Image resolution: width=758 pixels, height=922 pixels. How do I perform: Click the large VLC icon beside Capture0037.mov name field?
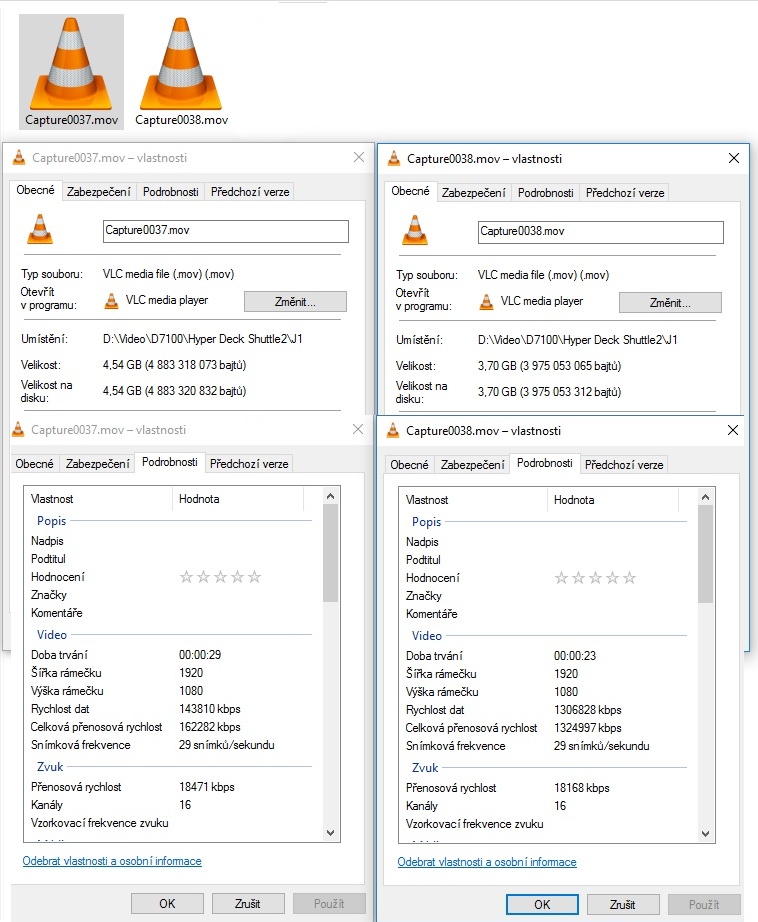(x=40, y=230)
